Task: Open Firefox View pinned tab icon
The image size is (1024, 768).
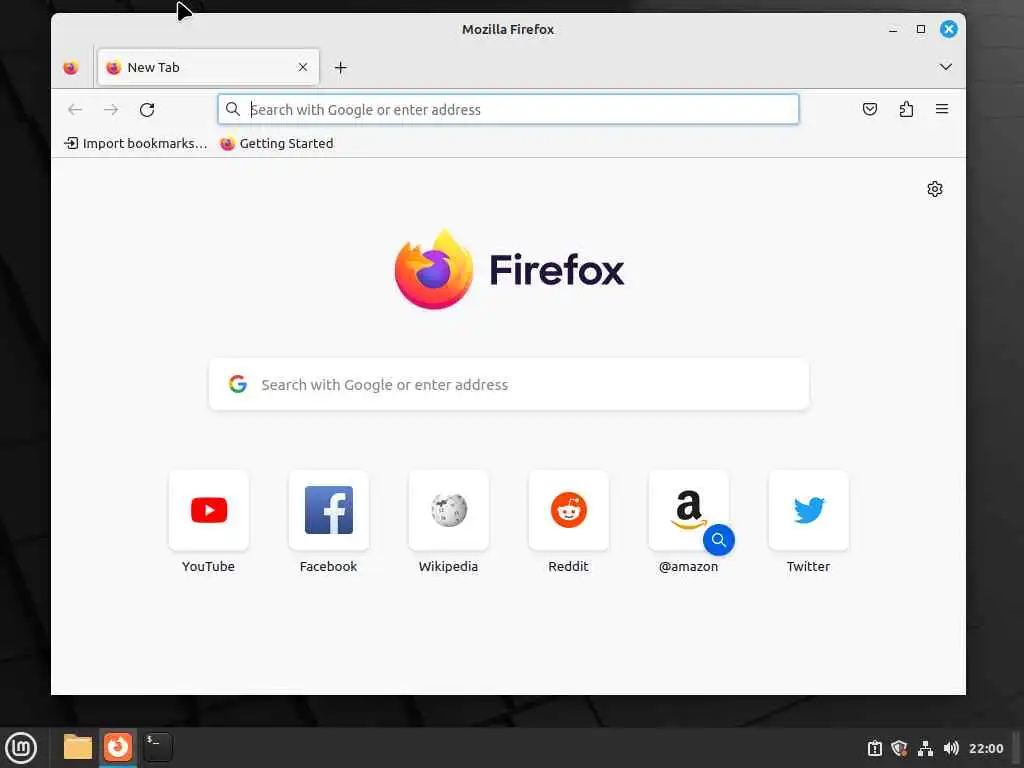Action: point(71,67)
